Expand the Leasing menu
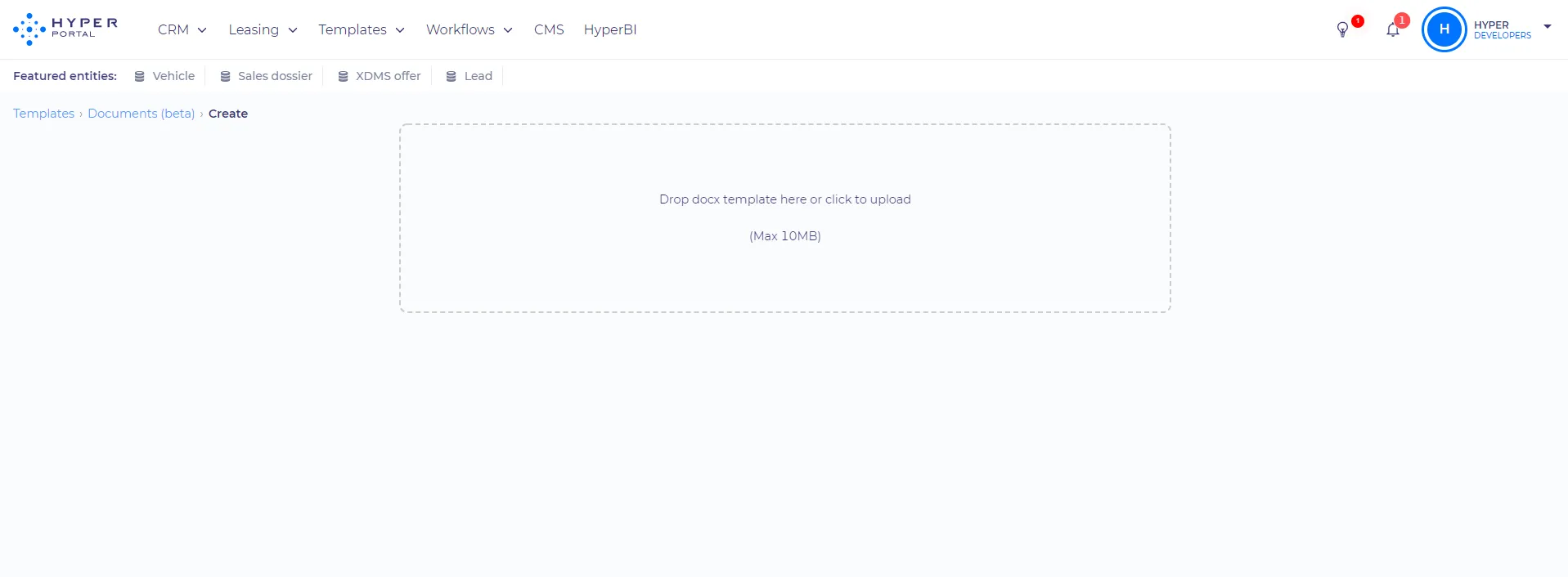Screen dimensions: 1568x577 point(263,29)
